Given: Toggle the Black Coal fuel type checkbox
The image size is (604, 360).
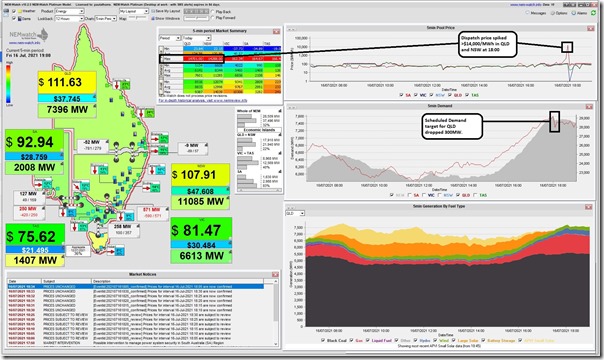Looking at the screenshot, I should (x=323, y=340).
